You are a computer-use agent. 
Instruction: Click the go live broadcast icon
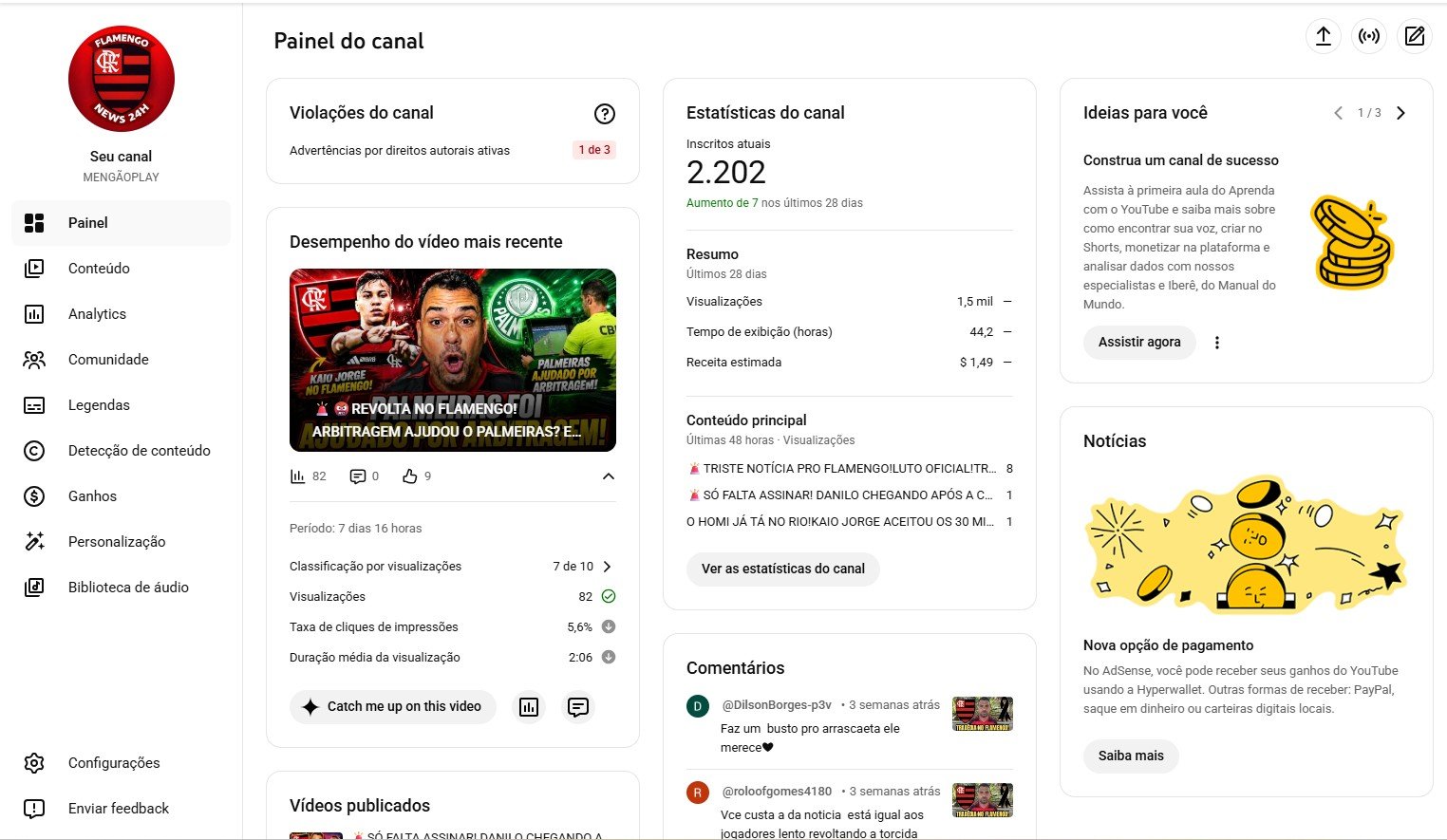point(1368,37)
